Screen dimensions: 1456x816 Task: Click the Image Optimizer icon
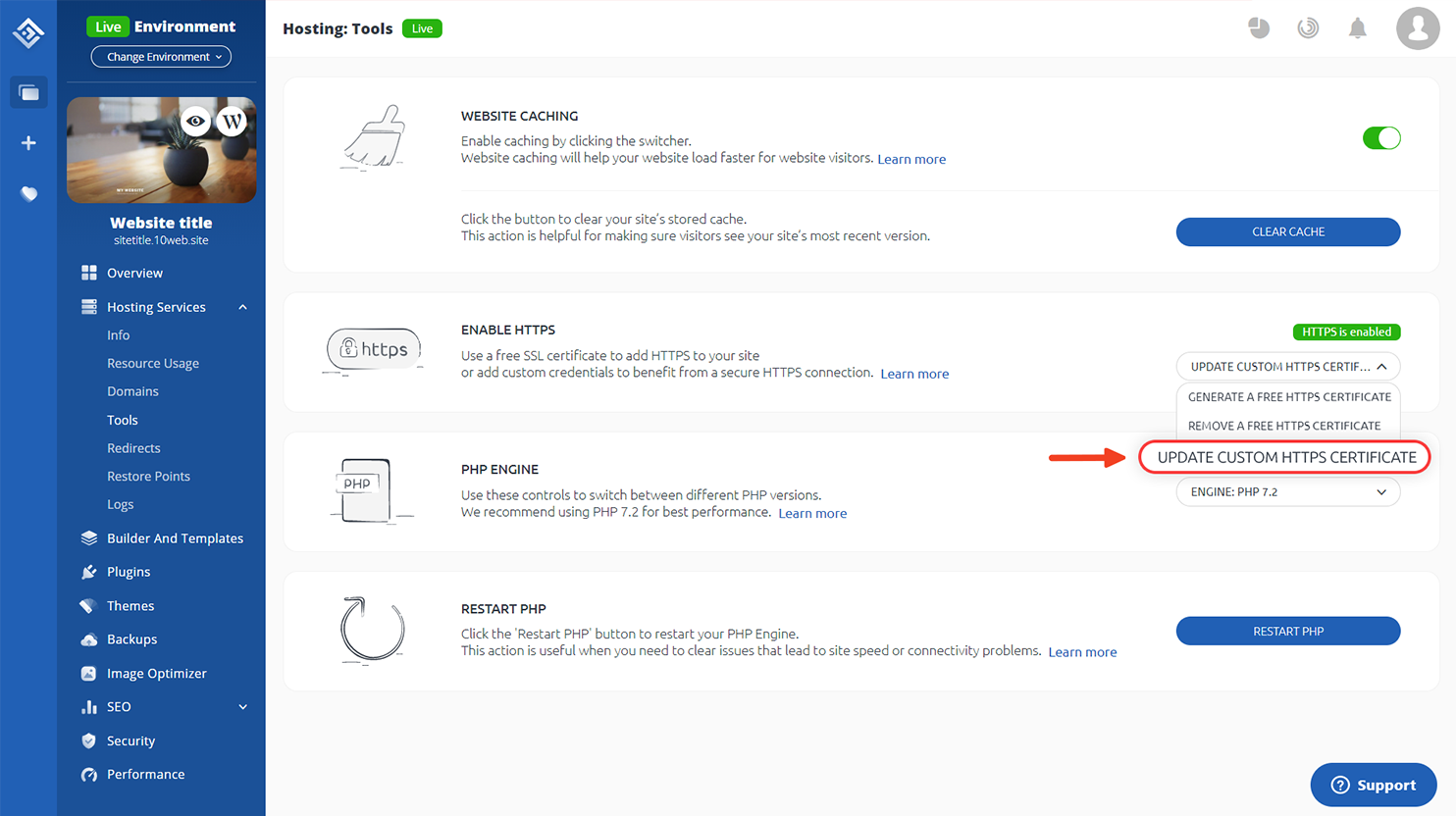tap(89, 674)
